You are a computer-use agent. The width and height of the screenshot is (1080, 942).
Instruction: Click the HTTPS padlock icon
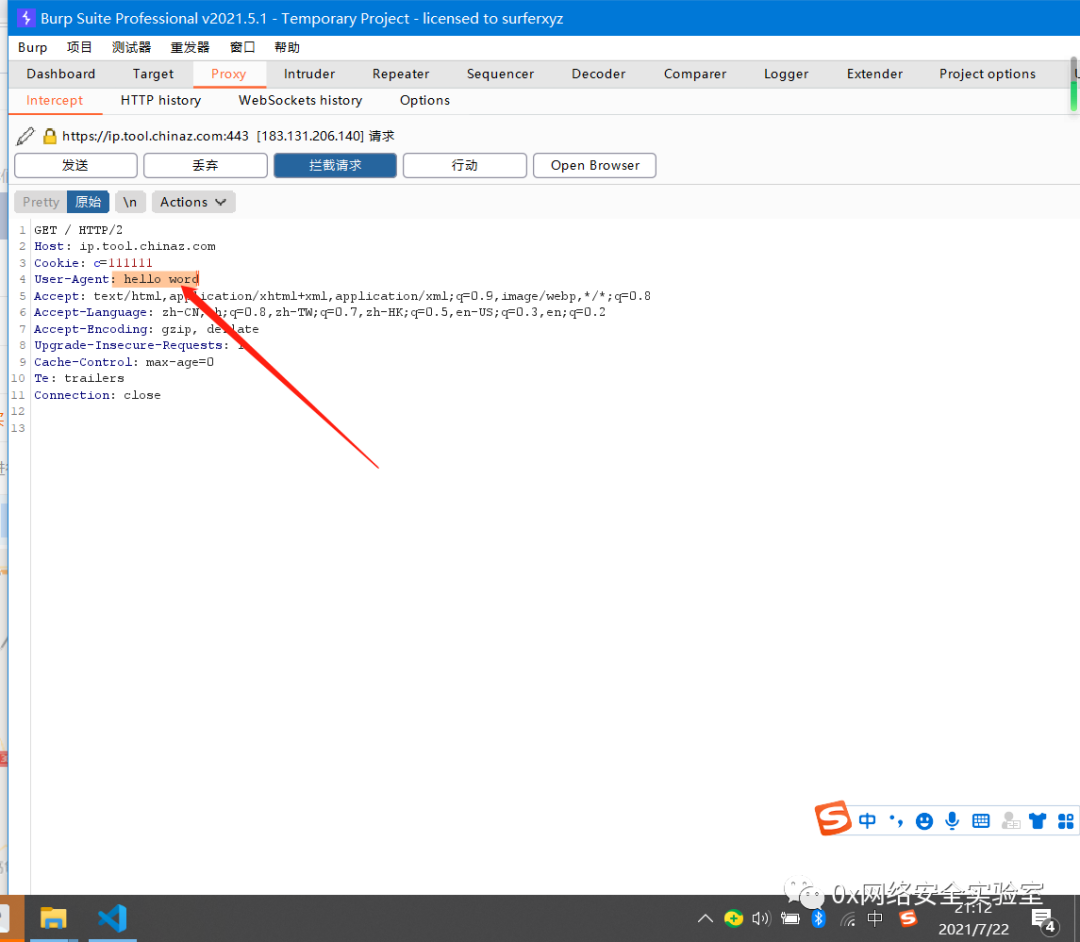pyautogui.click(x=50, y=136)
